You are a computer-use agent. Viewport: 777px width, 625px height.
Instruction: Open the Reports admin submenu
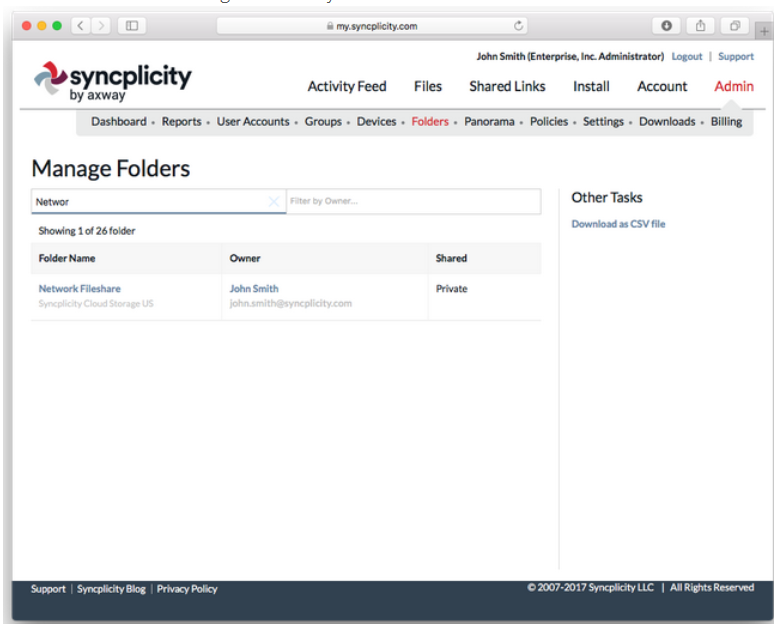tap(181, 121)
